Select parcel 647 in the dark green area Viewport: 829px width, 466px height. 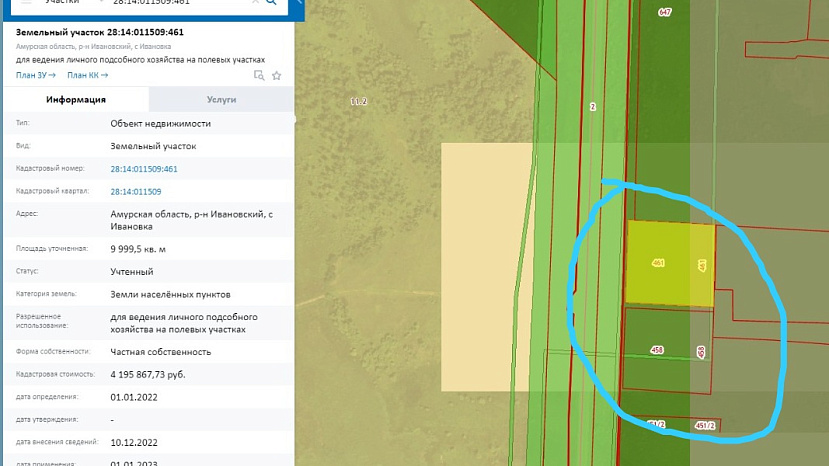pyautogui.click(x=665, y=12)
